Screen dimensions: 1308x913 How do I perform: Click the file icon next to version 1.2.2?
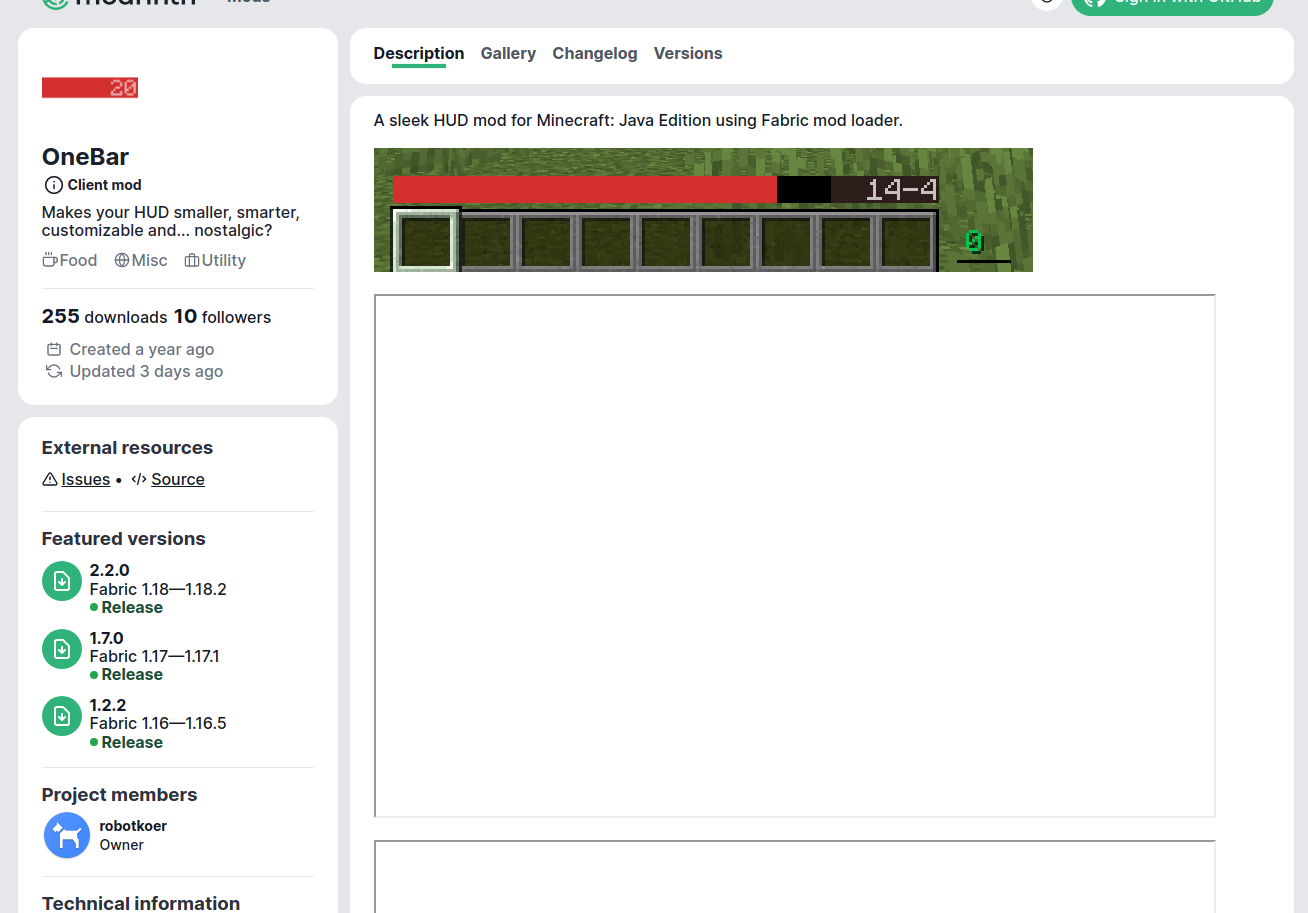coord(61,715)
